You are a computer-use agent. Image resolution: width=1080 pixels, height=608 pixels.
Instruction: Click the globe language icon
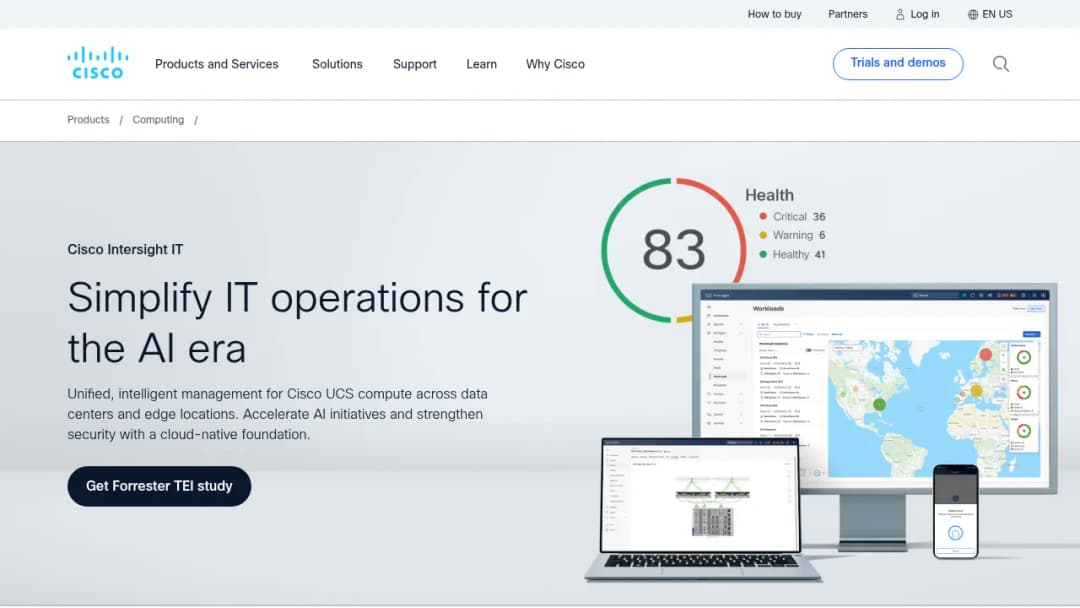(973, 14)
